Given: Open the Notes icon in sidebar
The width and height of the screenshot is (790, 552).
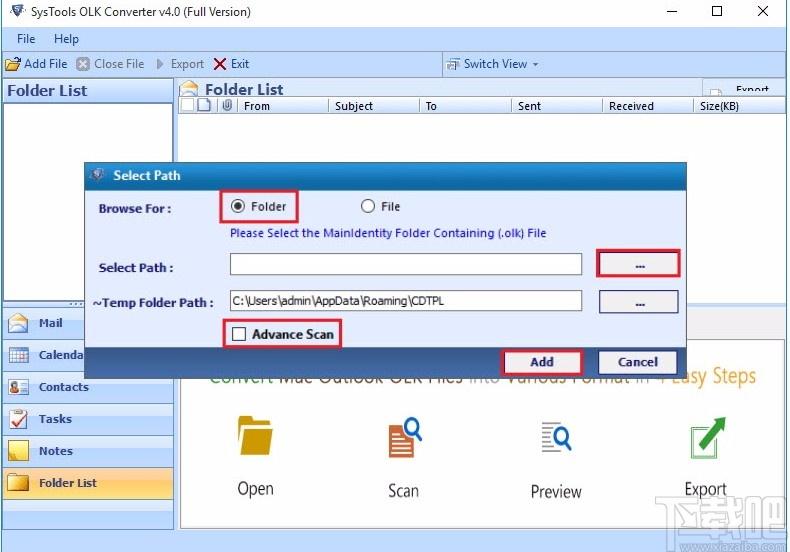Looking at the screenshot, I should tap(19, 451).
